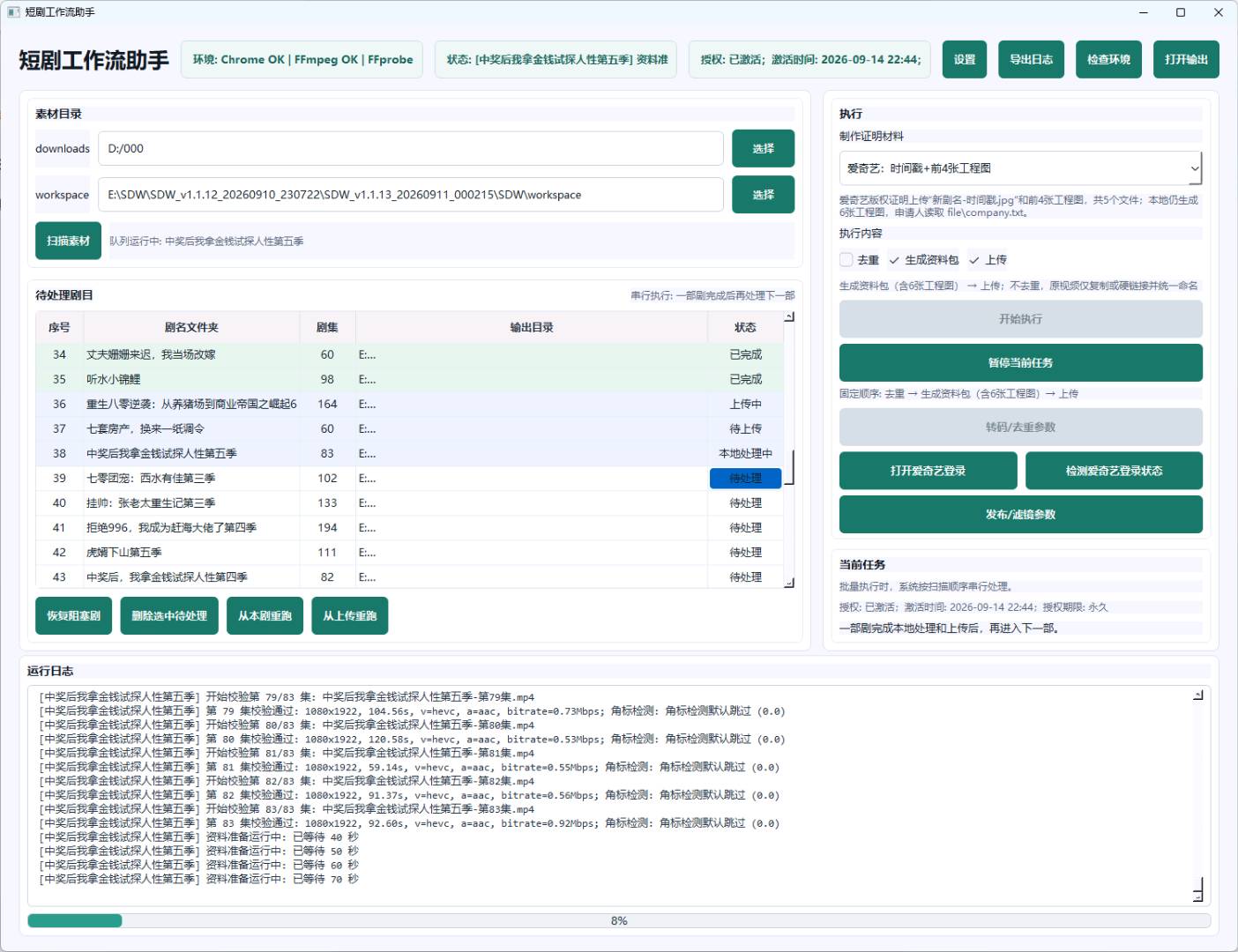Select the row 虎啸下山第五季

[x=409, y=552]
